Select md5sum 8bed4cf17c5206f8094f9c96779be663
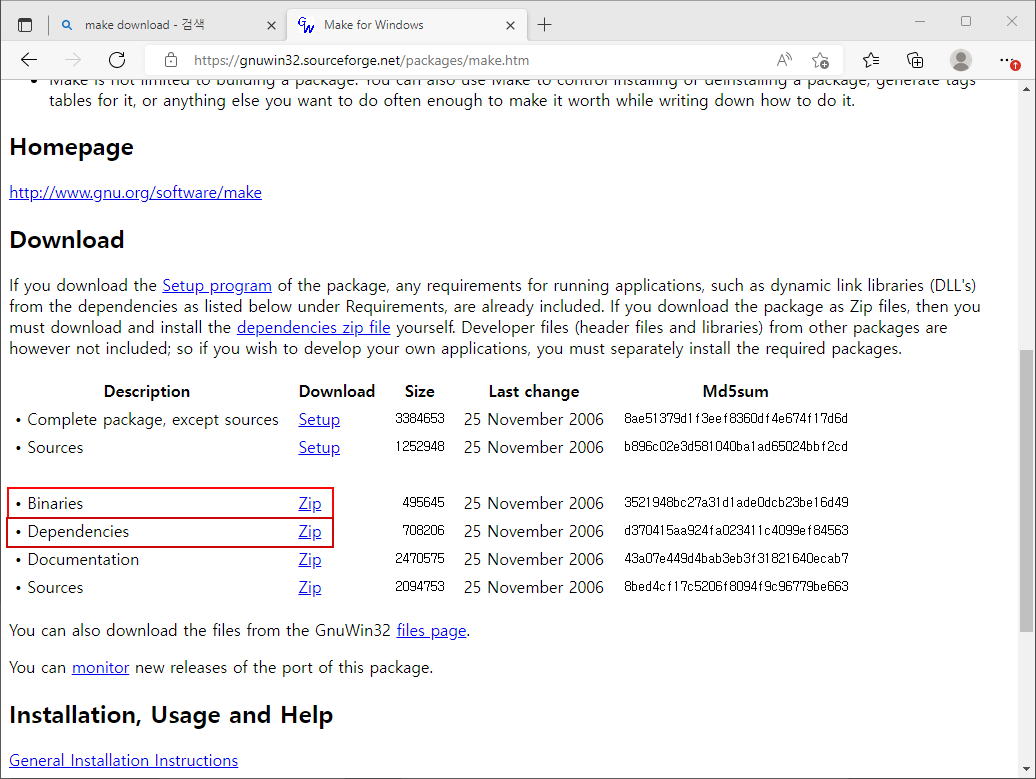1036x779 pixels. (736, 586)
